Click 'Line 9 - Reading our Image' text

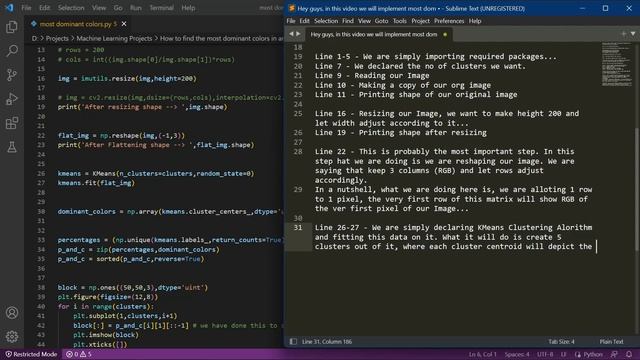pos(372,76)
